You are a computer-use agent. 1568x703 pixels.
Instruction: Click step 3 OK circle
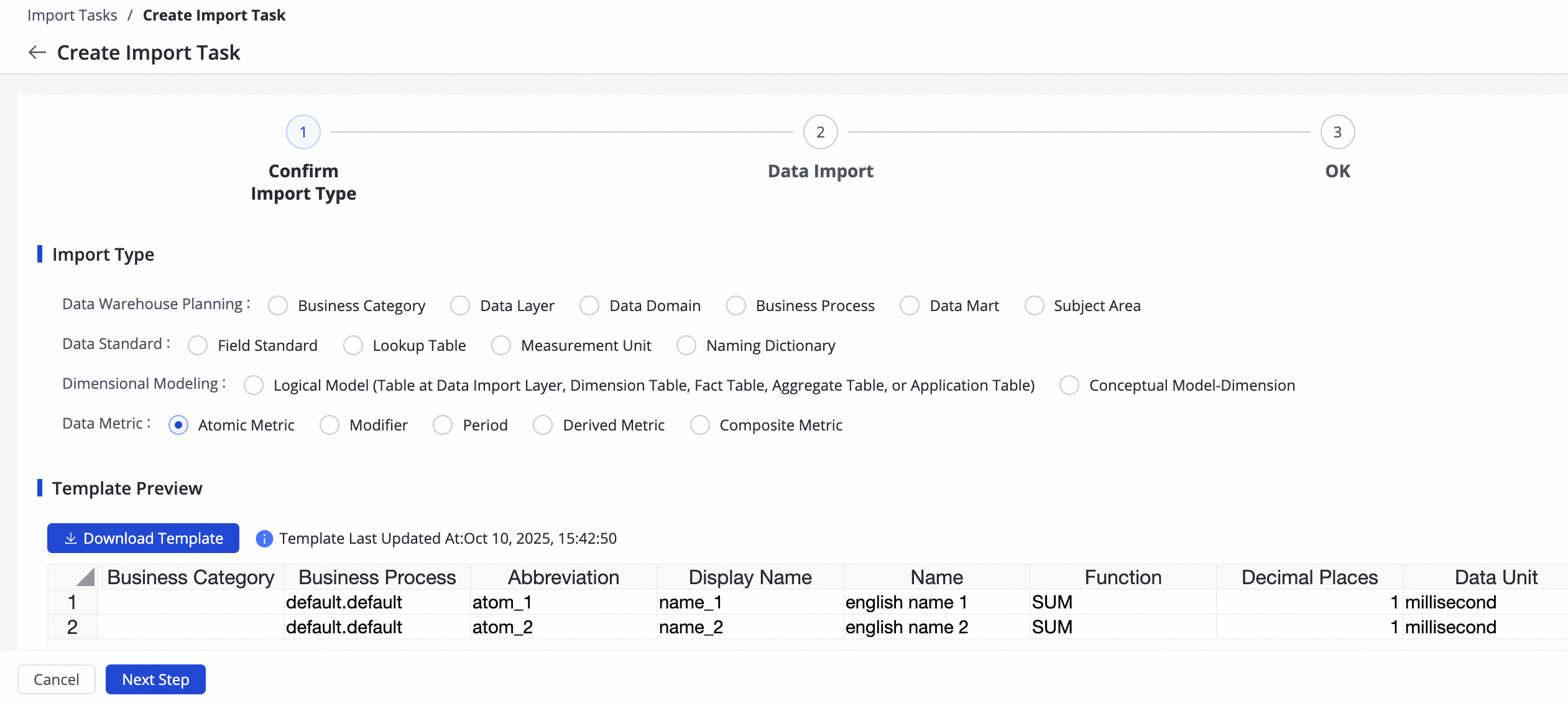coord(1337,132)
